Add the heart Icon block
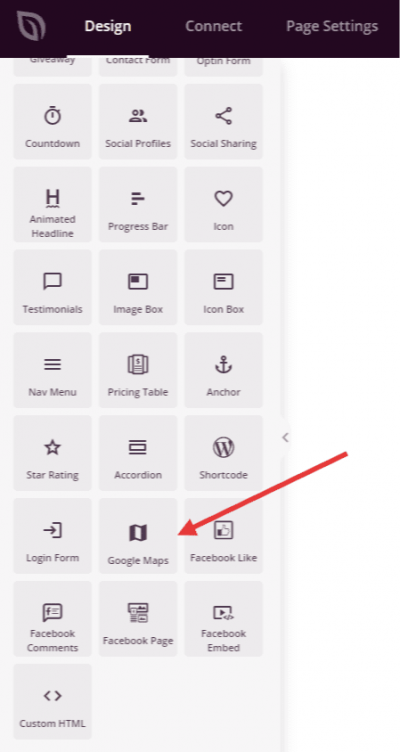Screen dimensions: 400x752 [x=224, y=205]
